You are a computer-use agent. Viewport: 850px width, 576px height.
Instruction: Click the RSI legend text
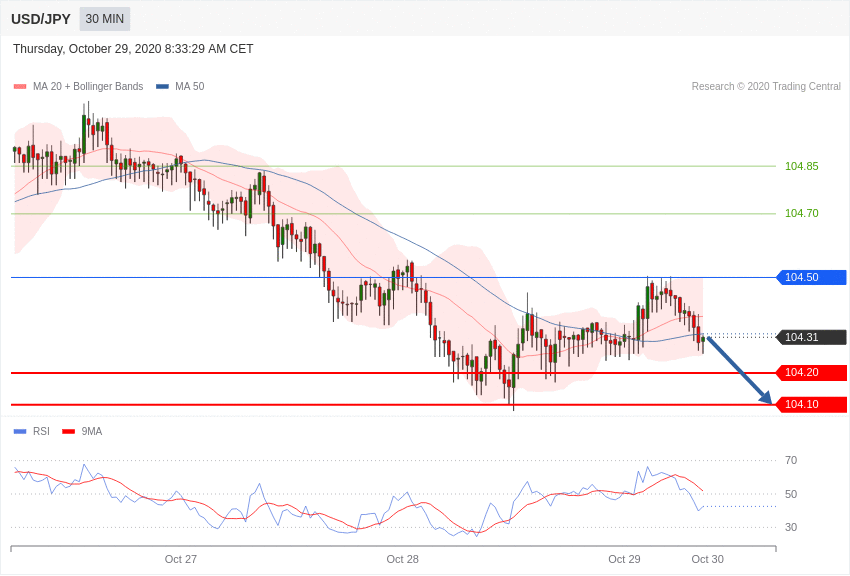(x=41, y=432)
